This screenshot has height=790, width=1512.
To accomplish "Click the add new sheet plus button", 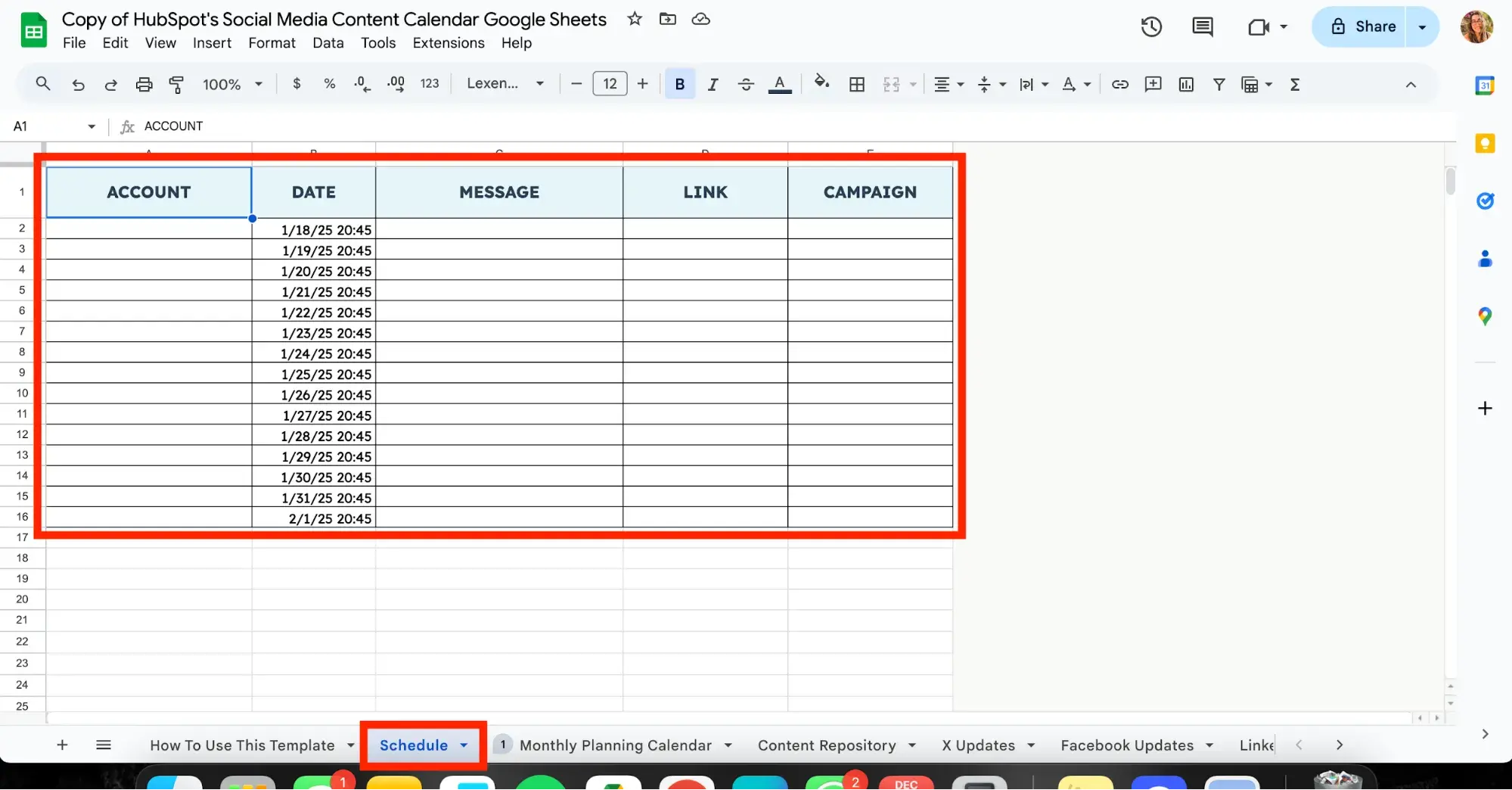I will click(62, 745).
